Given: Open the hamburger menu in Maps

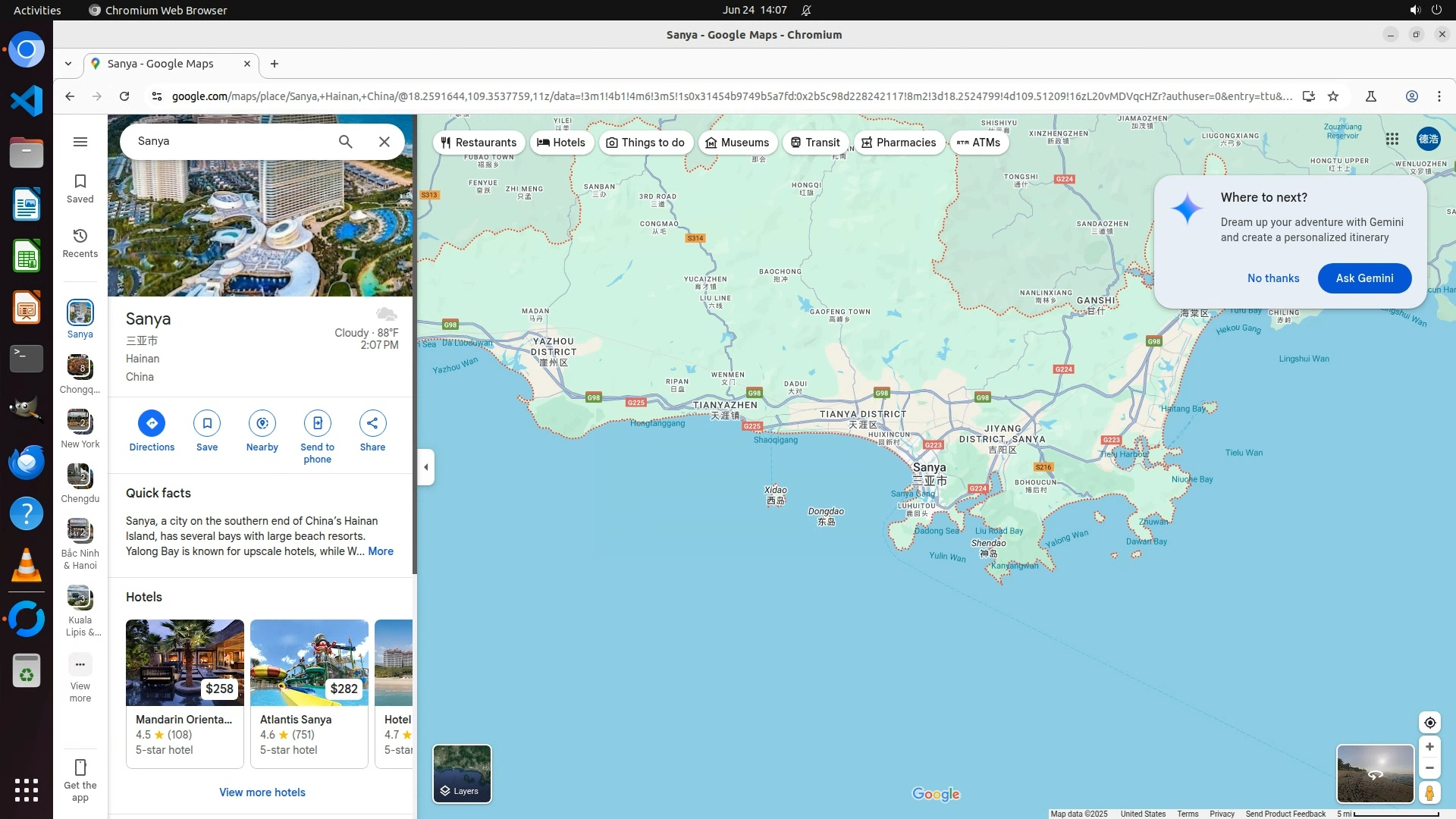Looking at the screenshot, I should pos(80,142).
